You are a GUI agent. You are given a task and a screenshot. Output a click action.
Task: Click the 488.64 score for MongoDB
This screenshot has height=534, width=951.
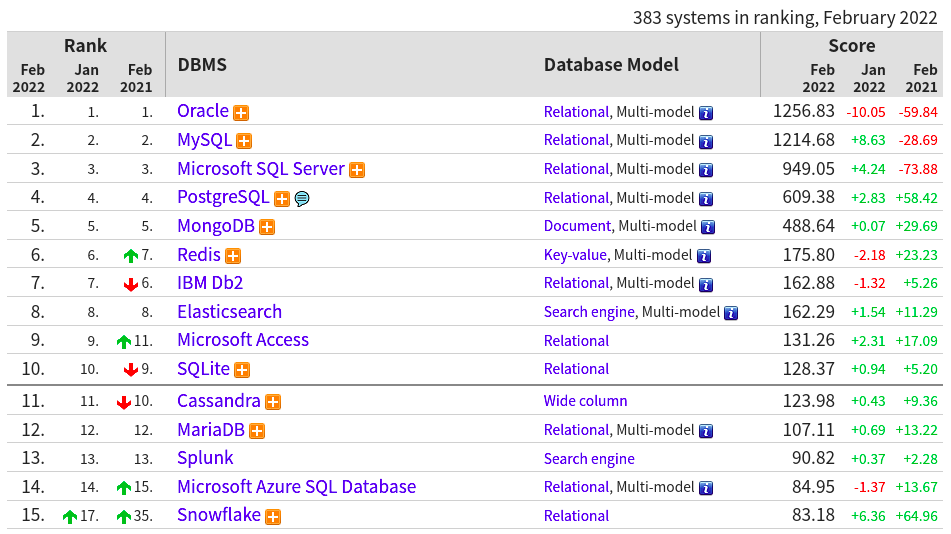(x=808, y=226)
